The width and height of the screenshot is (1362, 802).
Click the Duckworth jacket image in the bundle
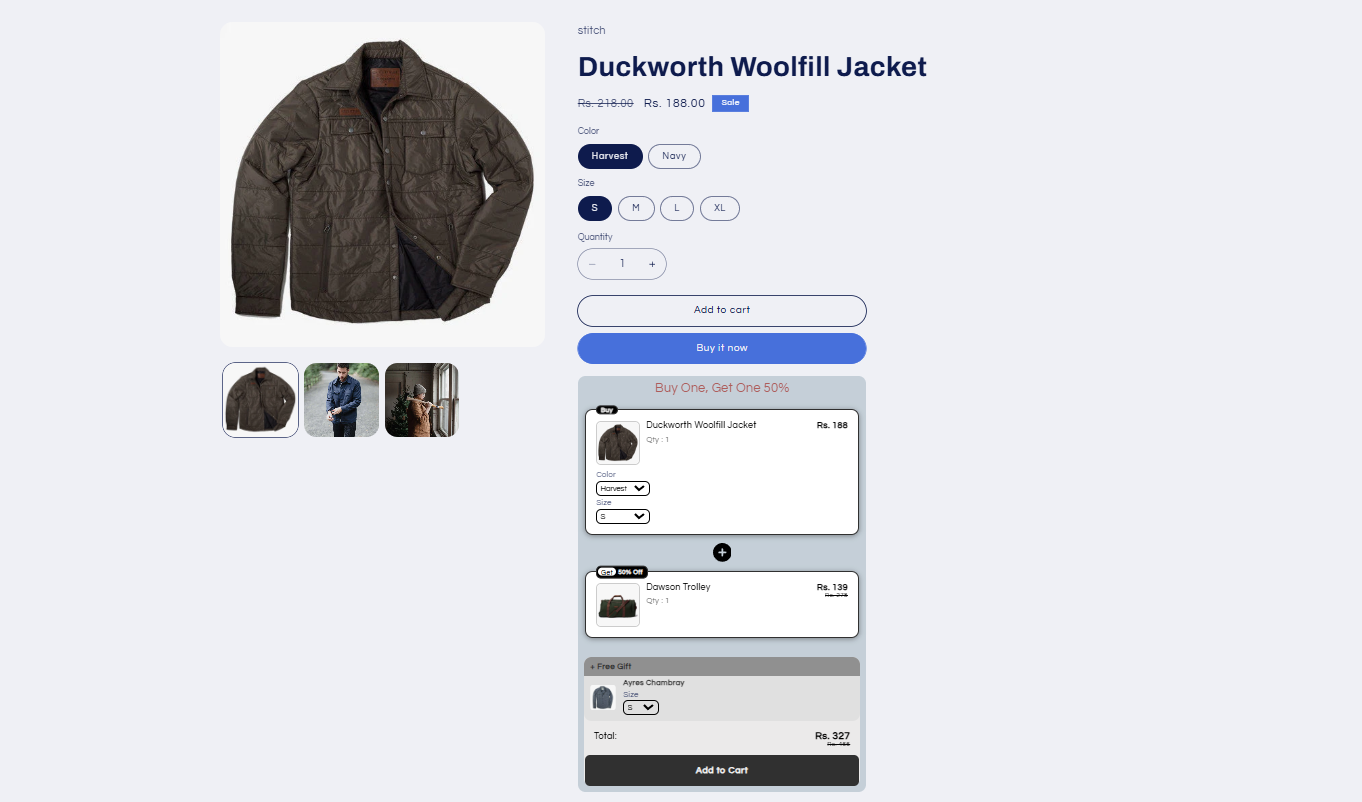(618, 443)
